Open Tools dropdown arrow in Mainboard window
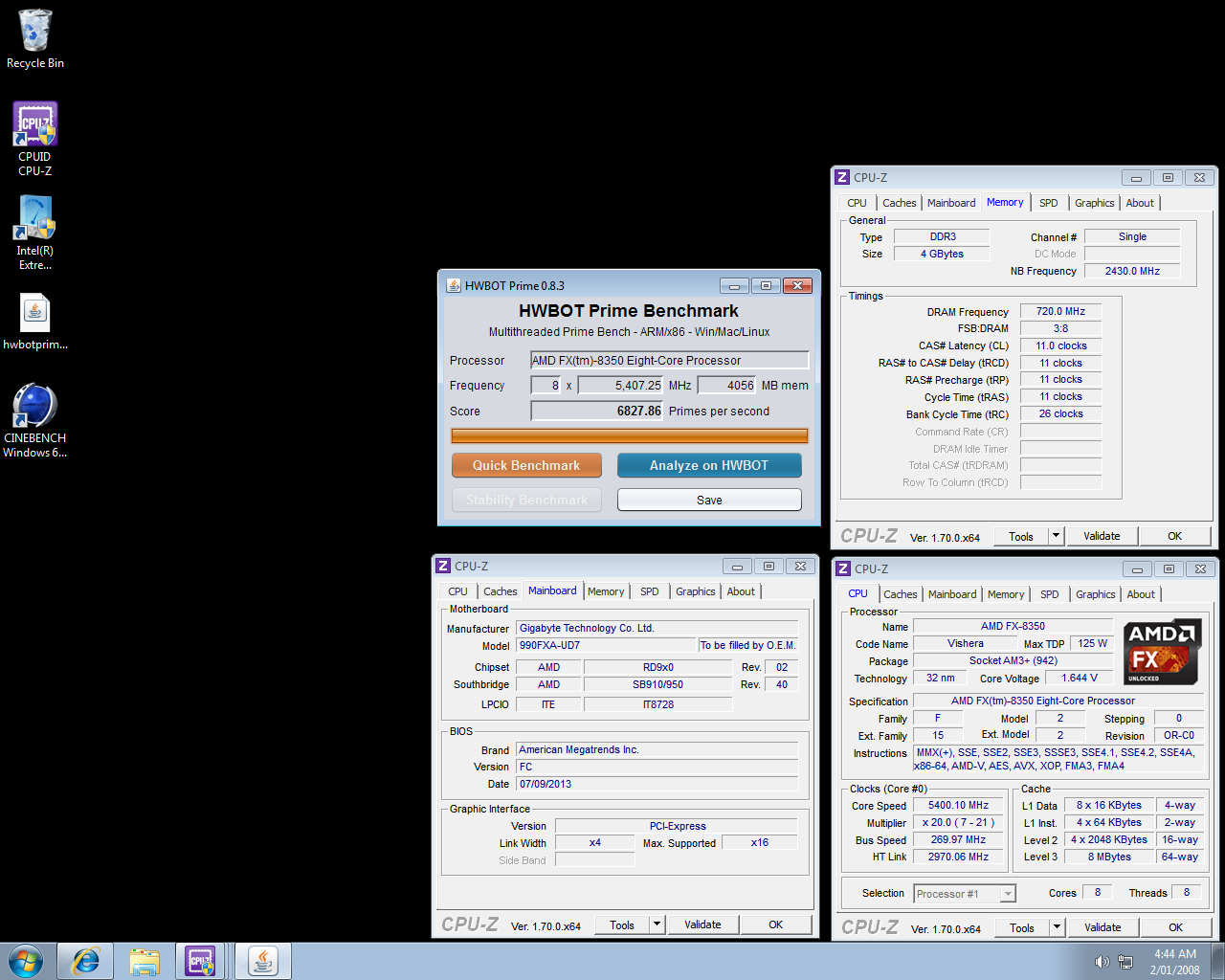The width and height of the screenshot is (1225, 980). tap(657, 924)
